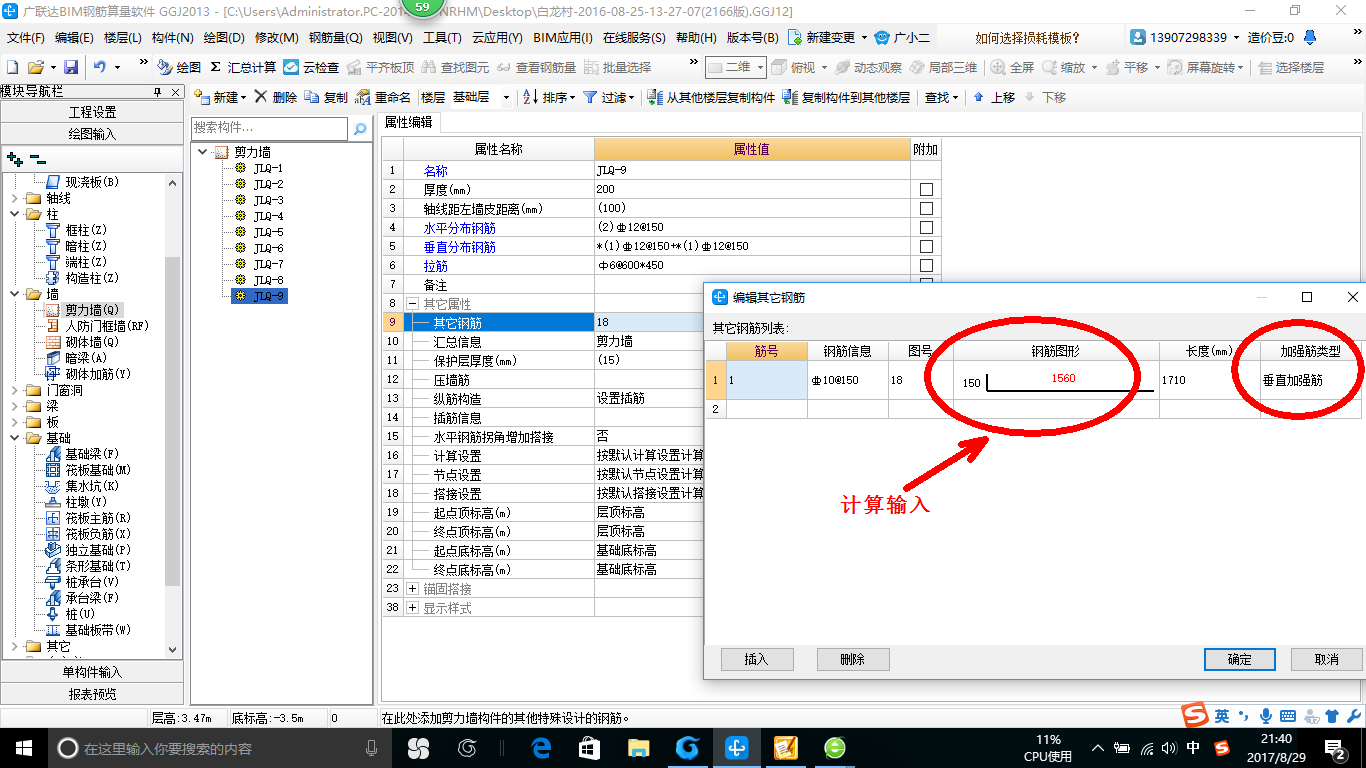Click the navigation tree vertical scrollbar

click(173, 420)
